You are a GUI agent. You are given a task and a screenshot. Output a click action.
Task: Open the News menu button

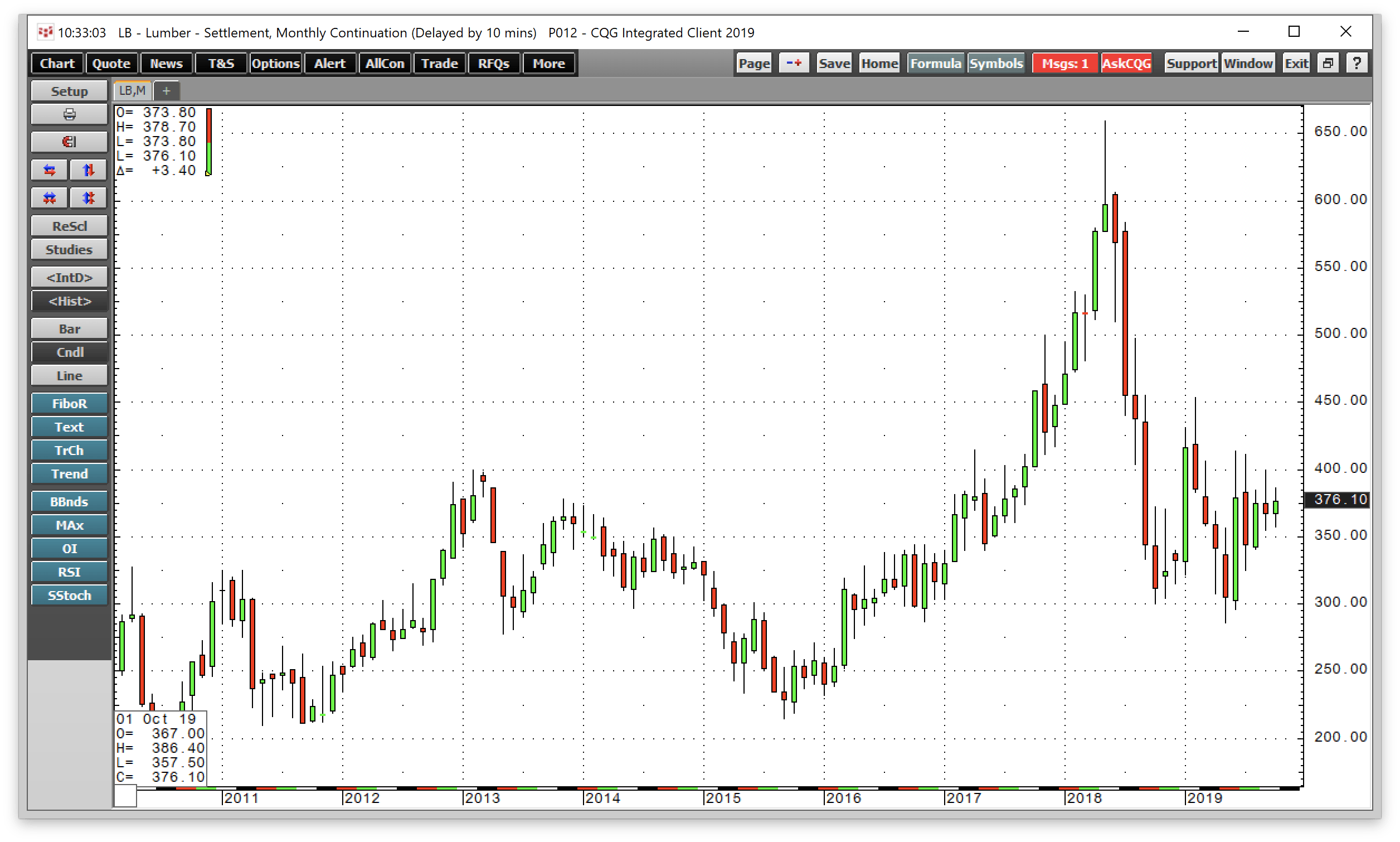[166, 63]
